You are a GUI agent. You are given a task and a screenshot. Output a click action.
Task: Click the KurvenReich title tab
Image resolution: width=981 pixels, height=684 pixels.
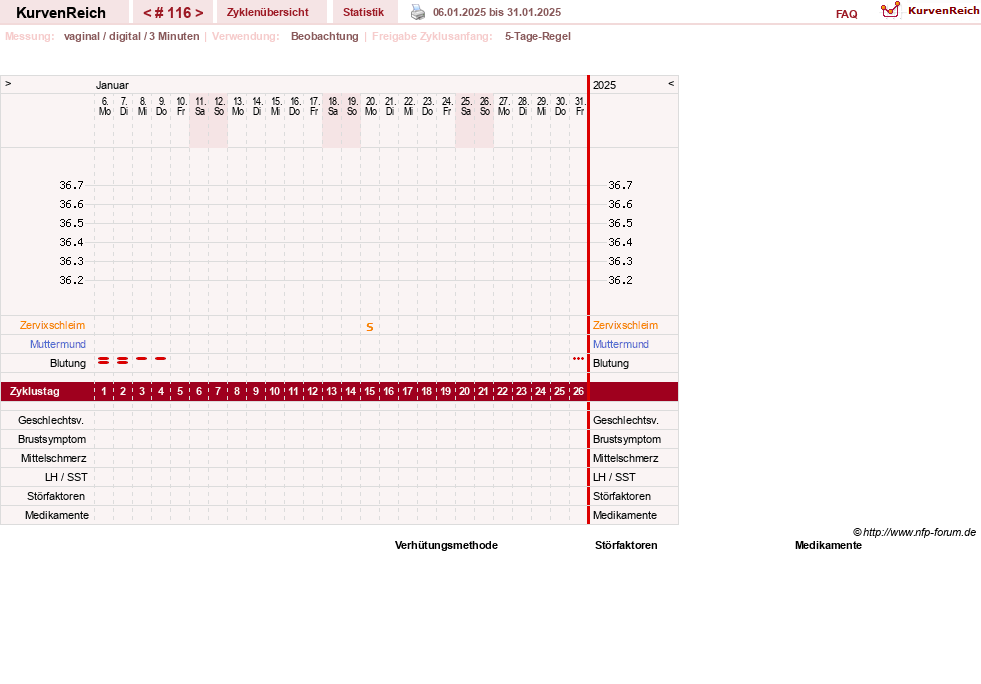(61, 13)
